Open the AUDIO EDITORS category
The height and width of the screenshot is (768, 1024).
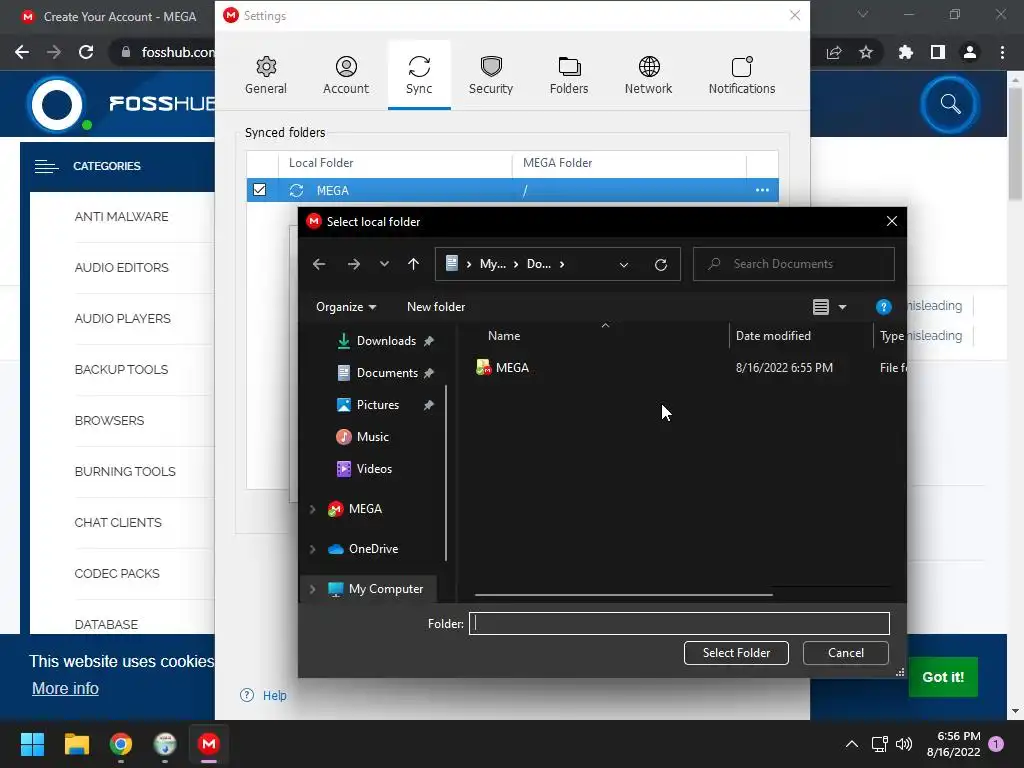coord(121,268)
